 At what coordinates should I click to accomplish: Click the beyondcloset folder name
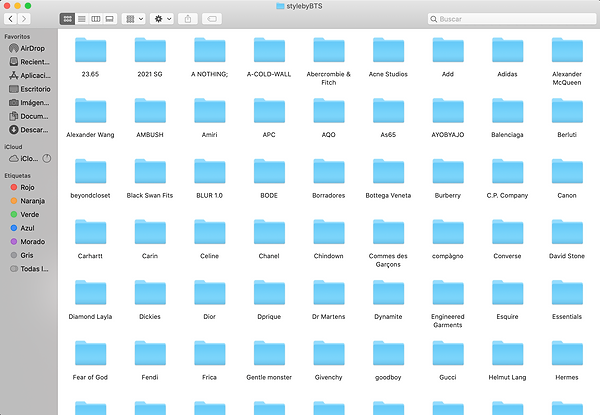(x=90, y=195)
